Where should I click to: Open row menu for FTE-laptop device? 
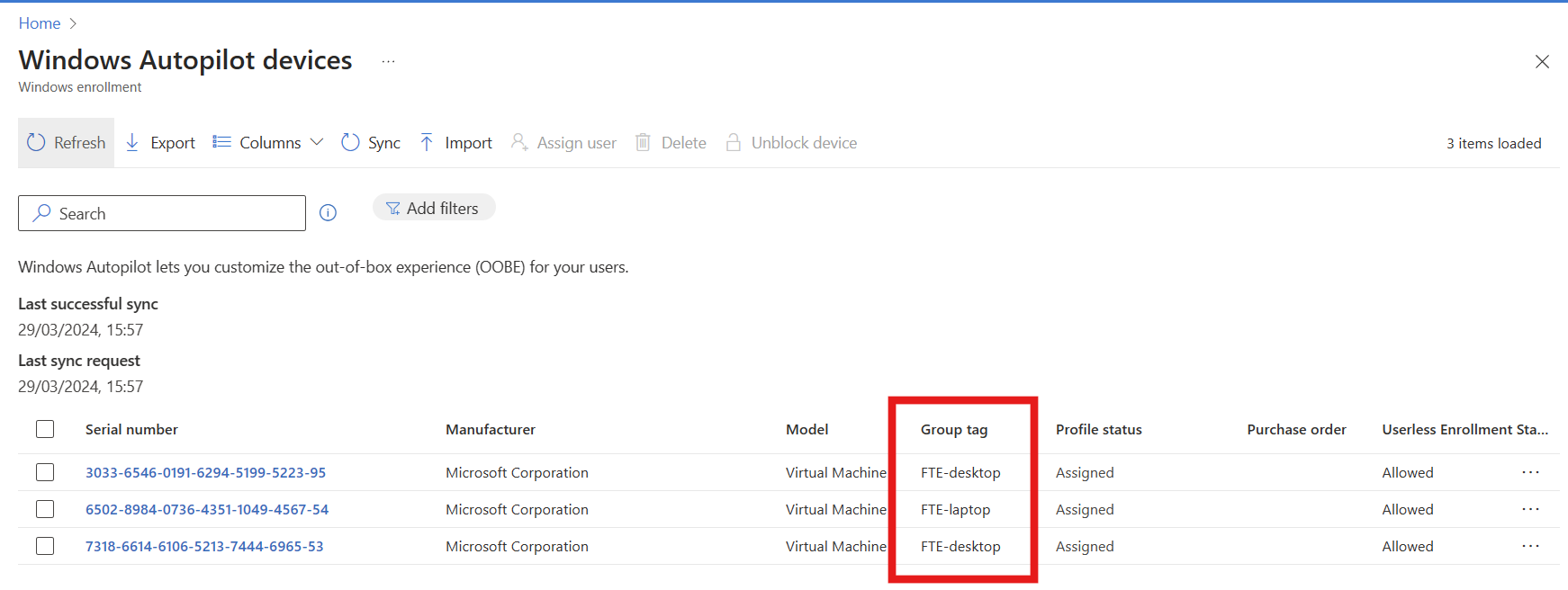coord(1530,509)
